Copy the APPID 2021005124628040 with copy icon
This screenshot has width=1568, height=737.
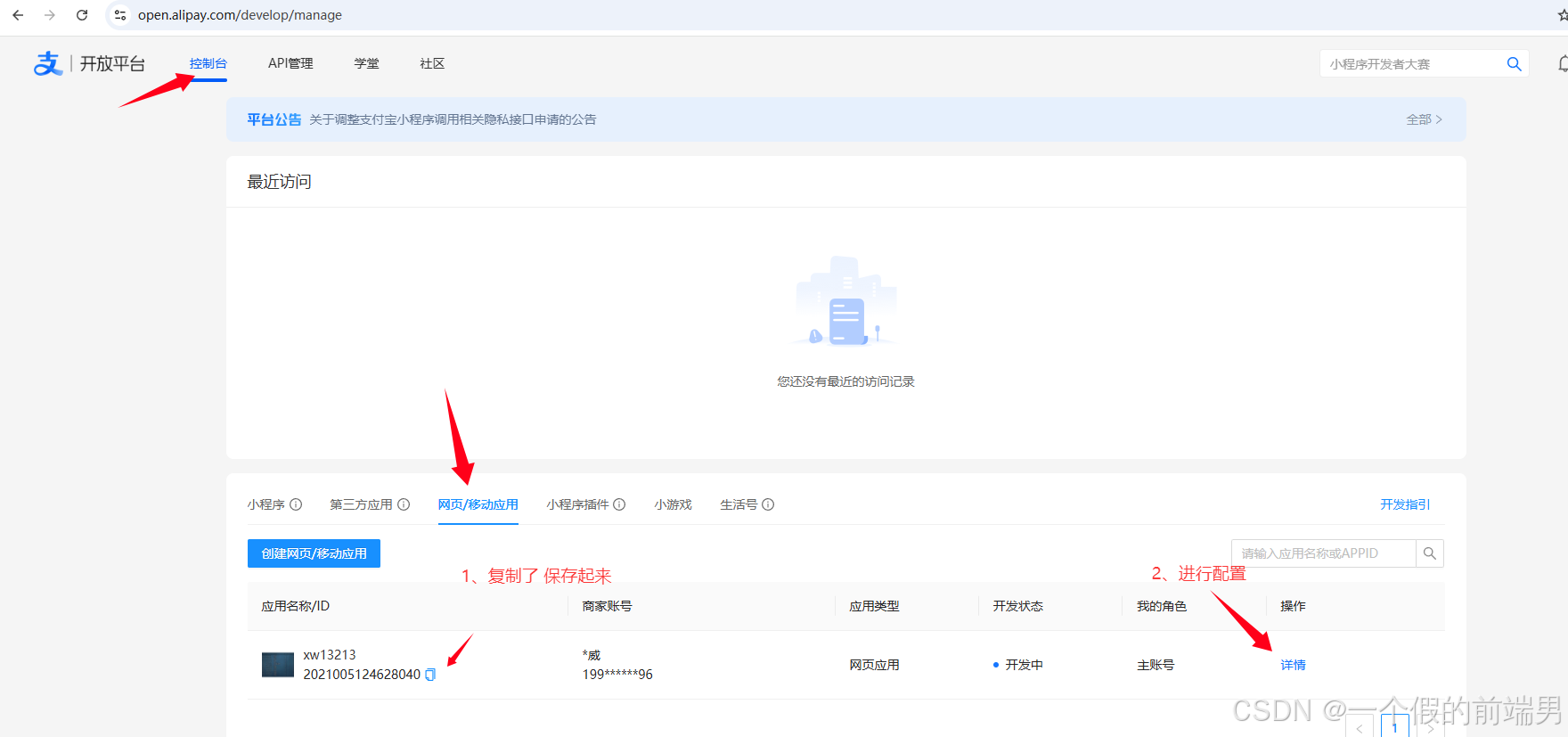coord(430,675)
